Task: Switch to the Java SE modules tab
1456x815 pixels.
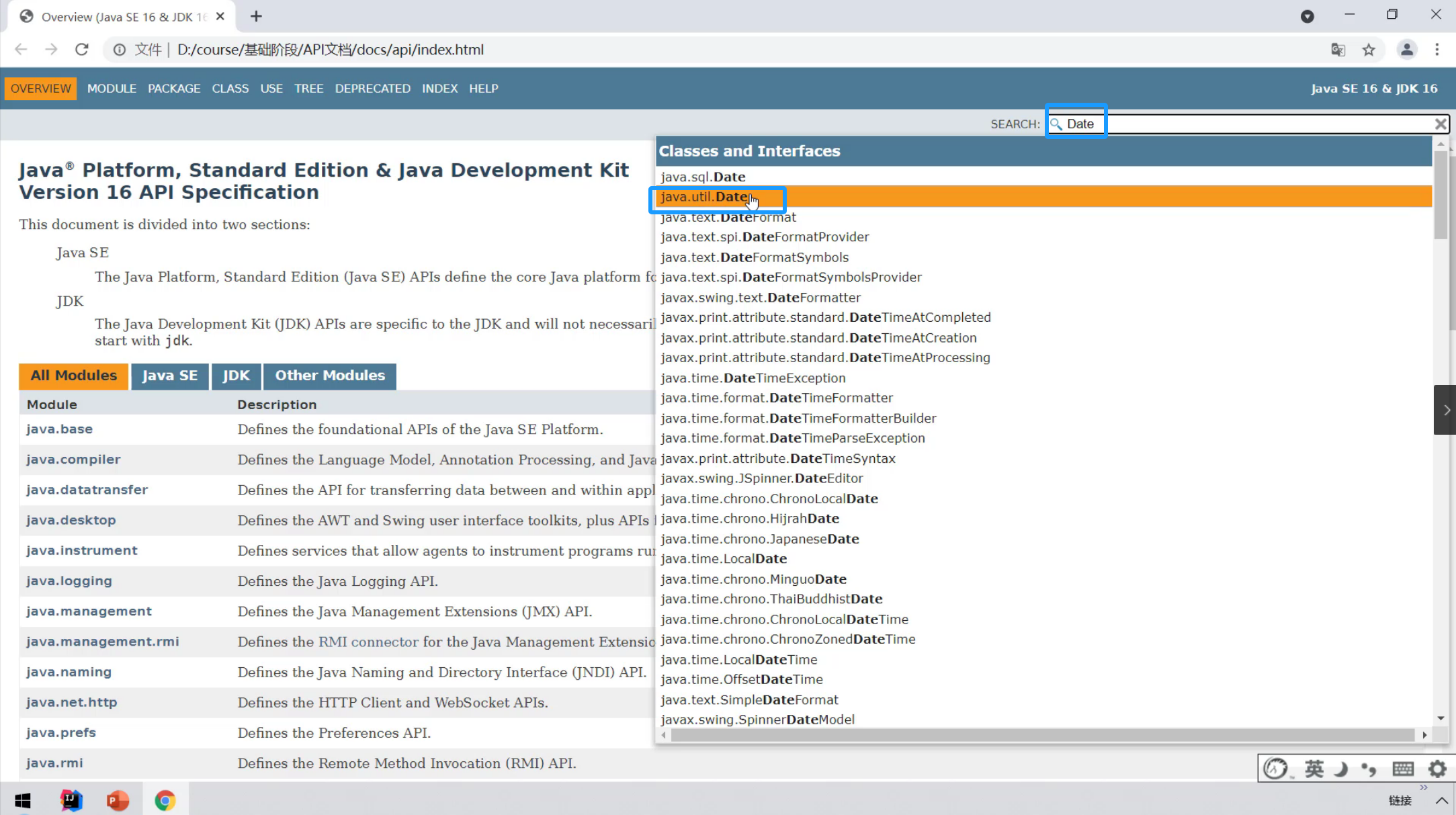Action: (x=169, y=376)
